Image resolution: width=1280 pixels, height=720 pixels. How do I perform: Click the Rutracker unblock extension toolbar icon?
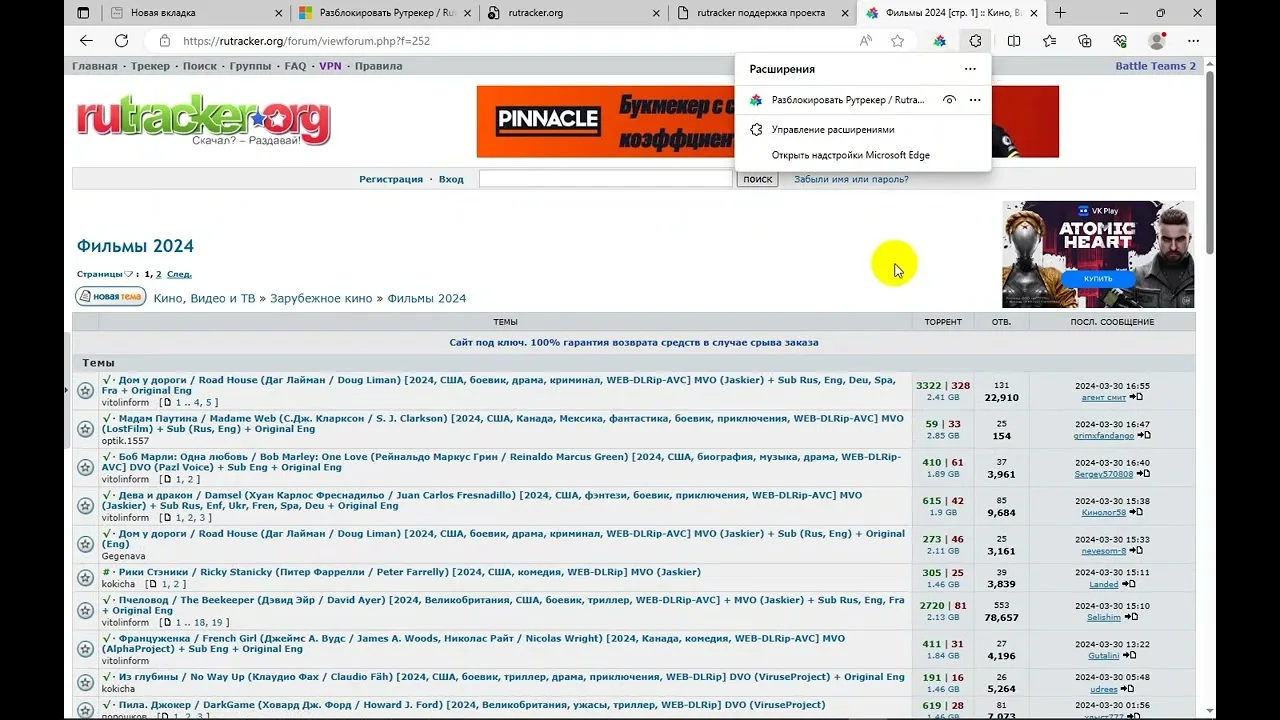940,41
